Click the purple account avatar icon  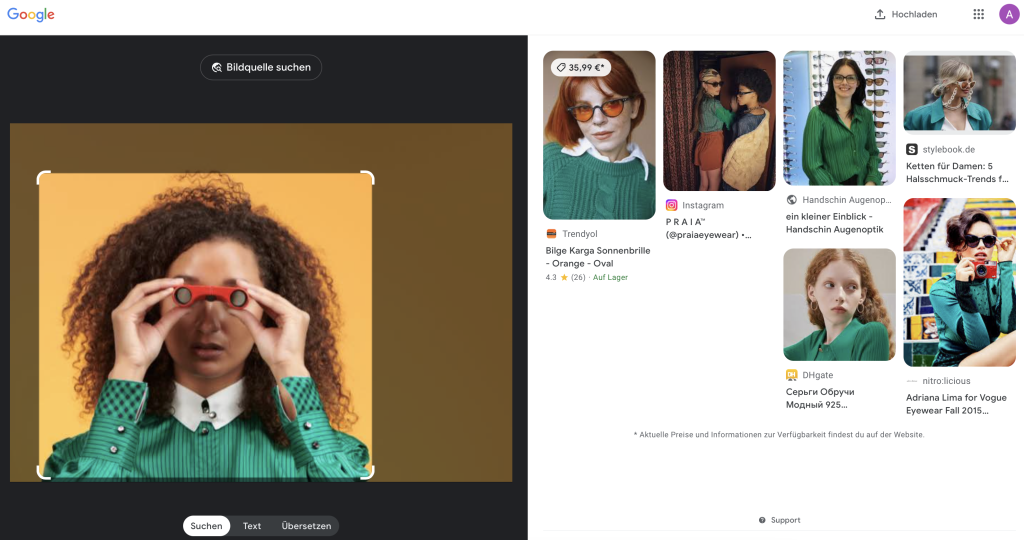pyautogui.click(x=1008, y=14)
